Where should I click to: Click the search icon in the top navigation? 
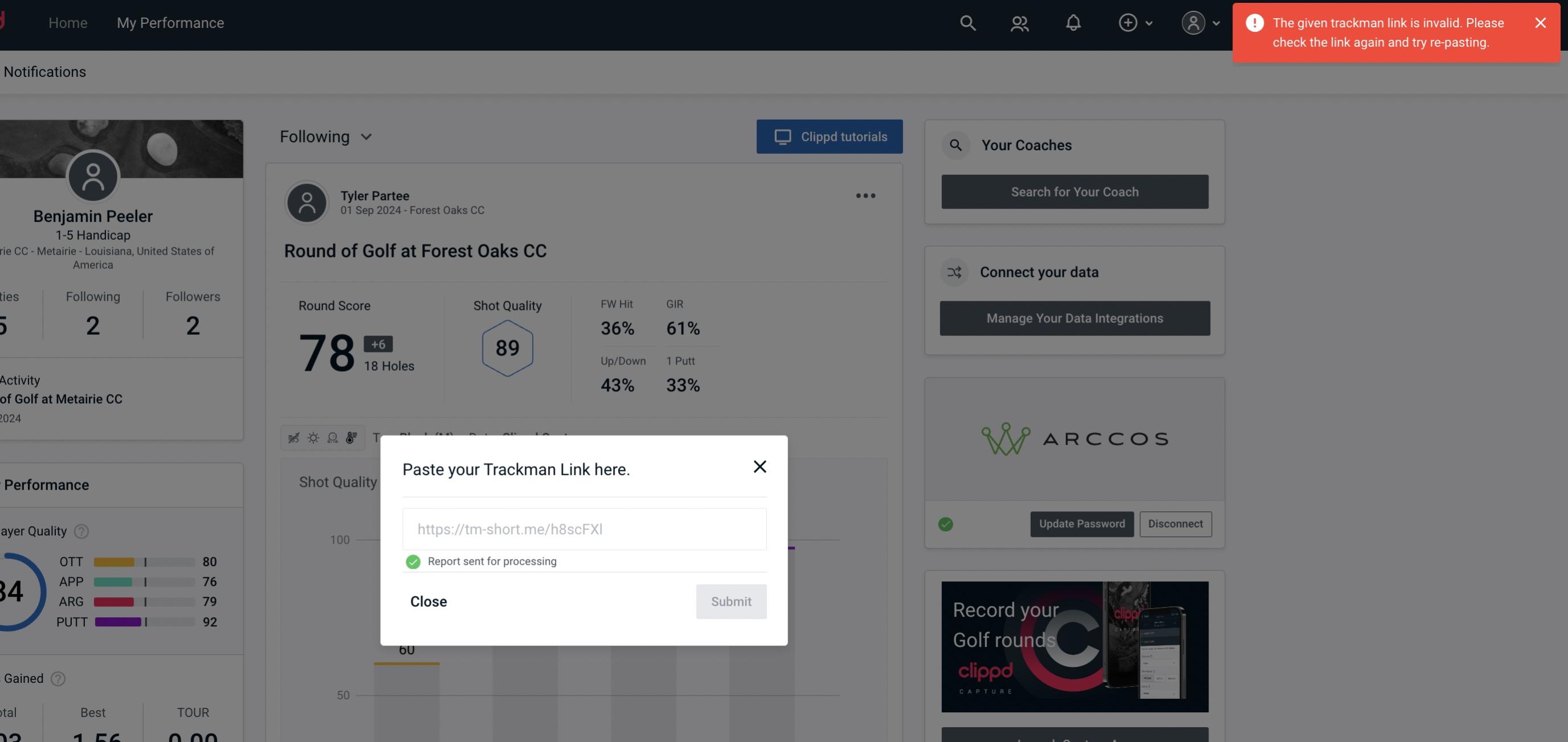click(x=966, y=22)
